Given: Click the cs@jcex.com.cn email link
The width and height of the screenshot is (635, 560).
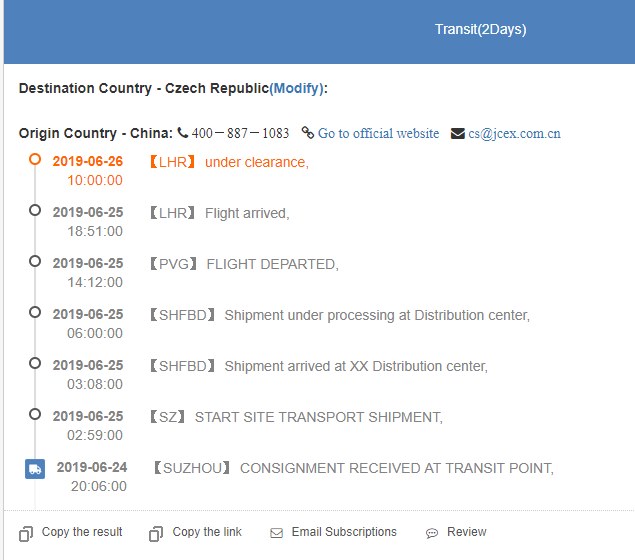Looking at the screenshot, I should [x=514, y=133].
